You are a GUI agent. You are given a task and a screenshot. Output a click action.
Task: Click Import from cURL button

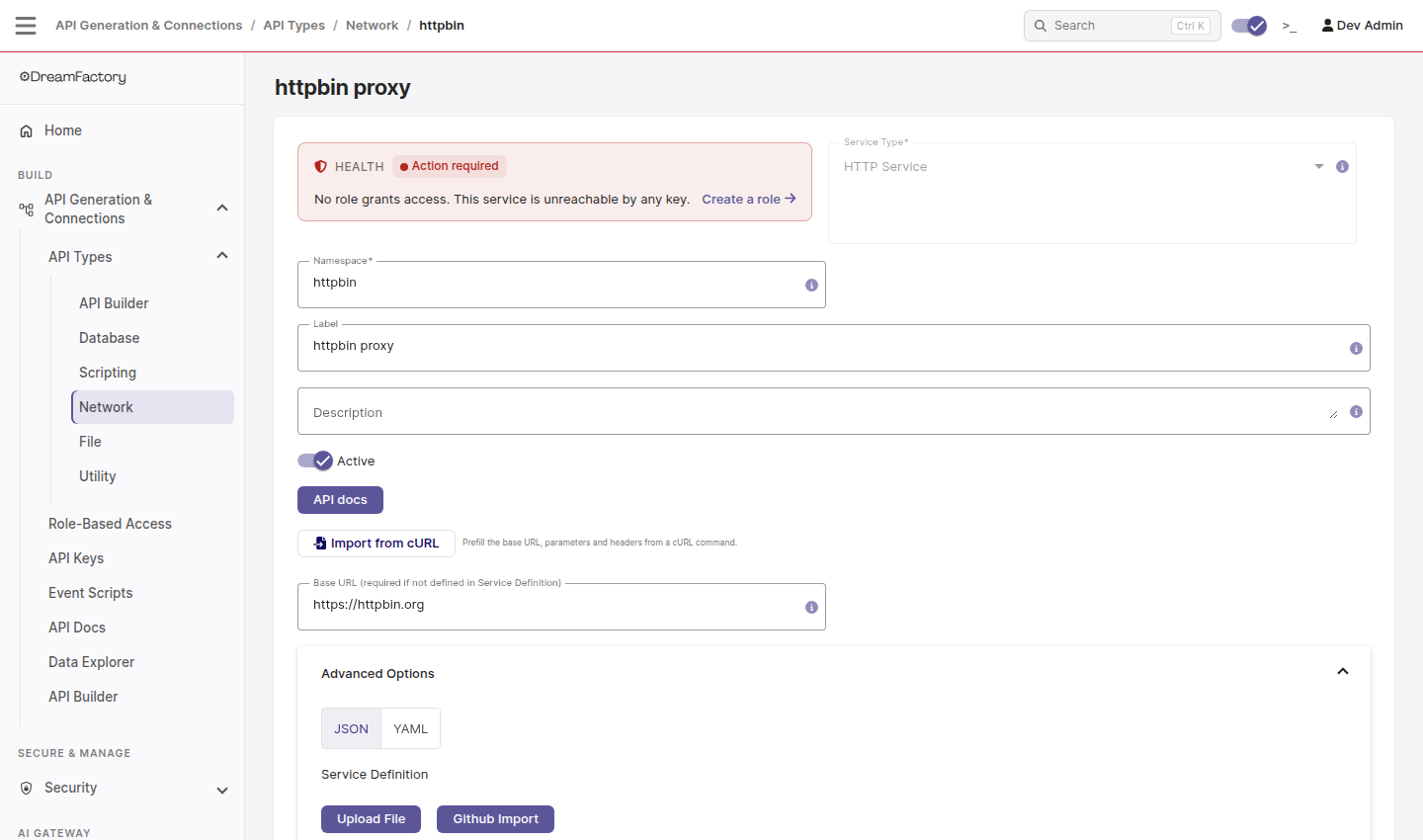[x=376, y=544]
